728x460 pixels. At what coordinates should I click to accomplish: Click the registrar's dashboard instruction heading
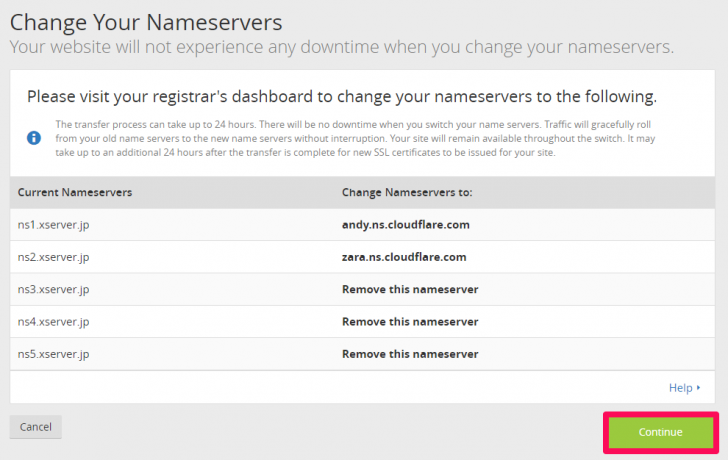tap(342, 97)
